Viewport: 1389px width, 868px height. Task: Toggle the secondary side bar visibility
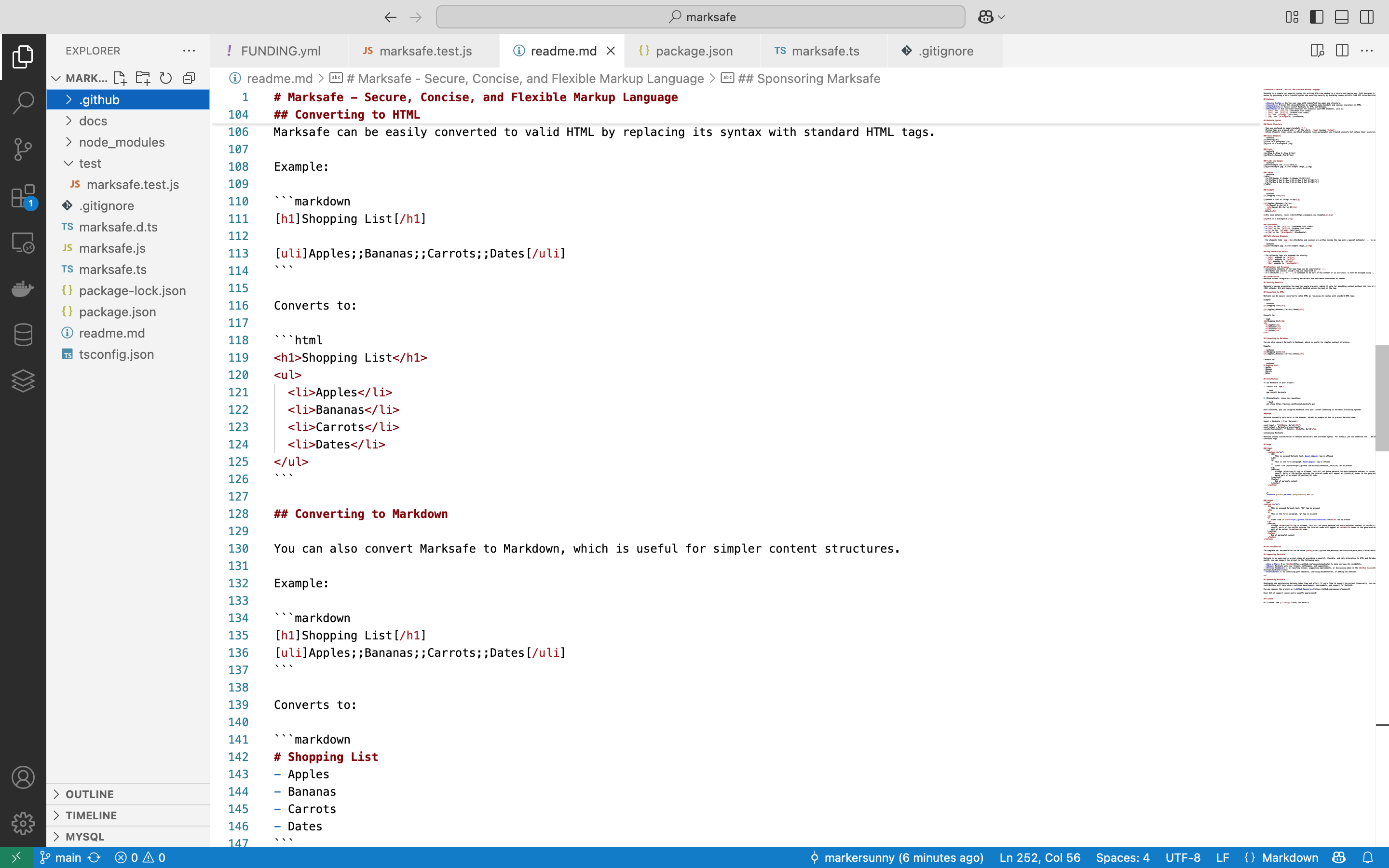click(1367, 17)
